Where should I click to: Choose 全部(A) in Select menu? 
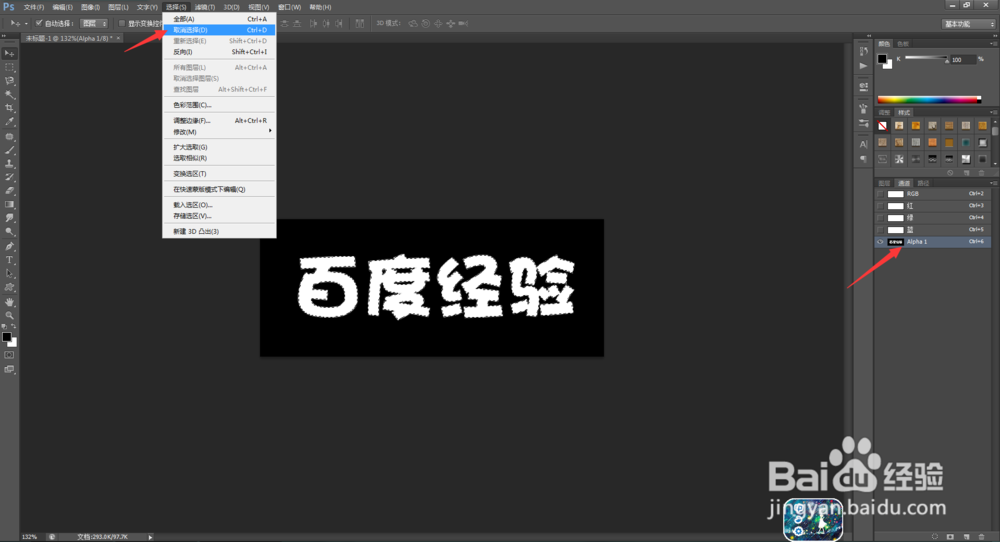pos(219,19)
